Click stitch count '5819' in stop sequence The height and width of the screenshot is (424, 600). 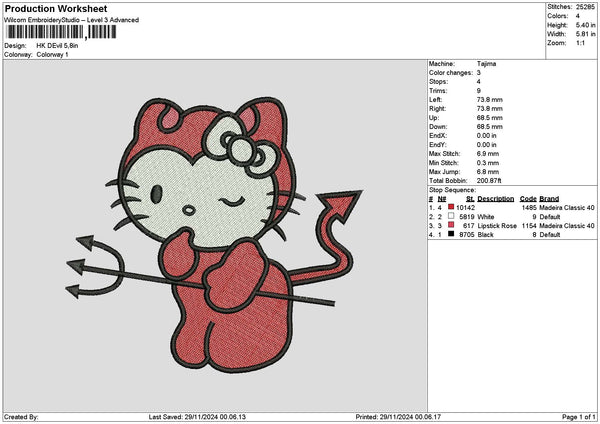pos(467,217)
